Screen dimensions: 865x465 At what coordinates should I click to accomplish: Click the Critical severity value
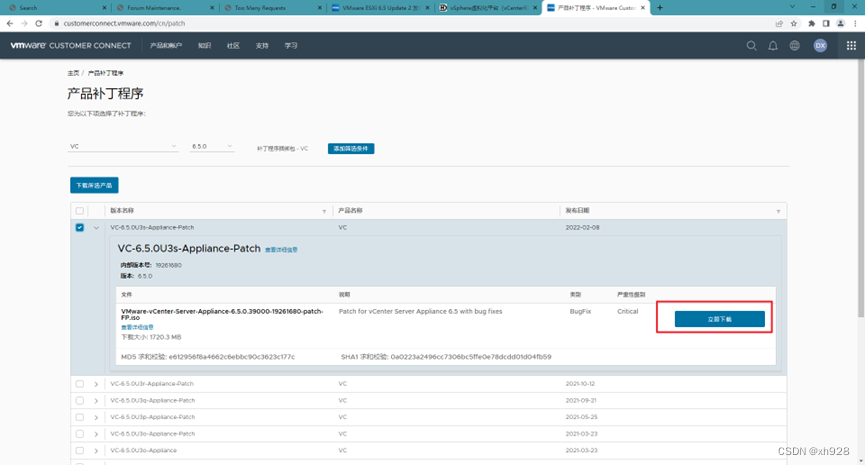click(628, 312)
